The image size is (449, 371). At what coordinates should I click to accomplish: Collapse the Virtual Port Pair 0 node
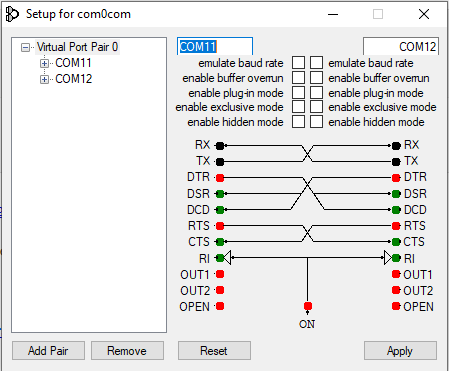(25, 47)
